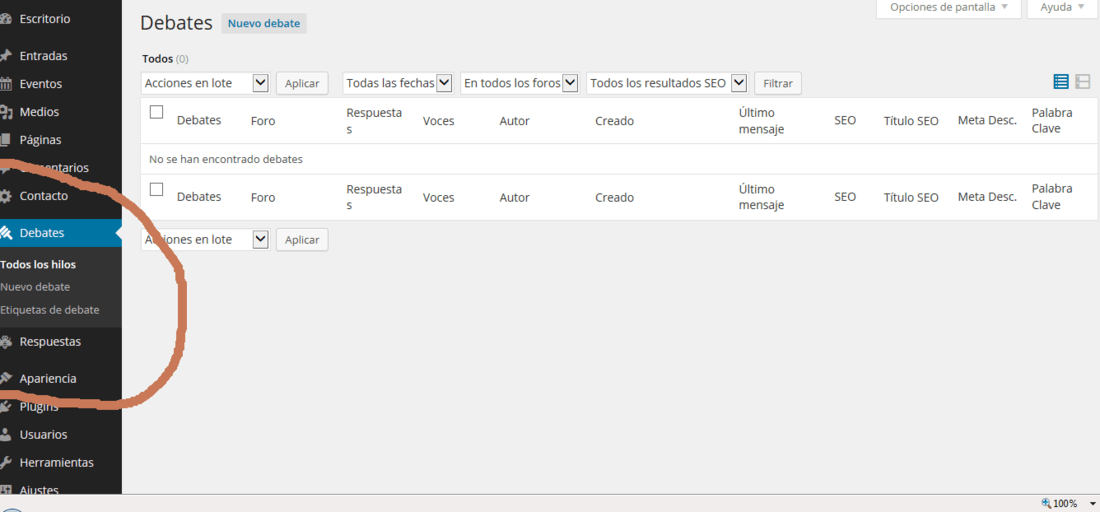Sort by Último mensaje column in header
Viewport: 1100px width, 512px height.
(x=761, y=121)
